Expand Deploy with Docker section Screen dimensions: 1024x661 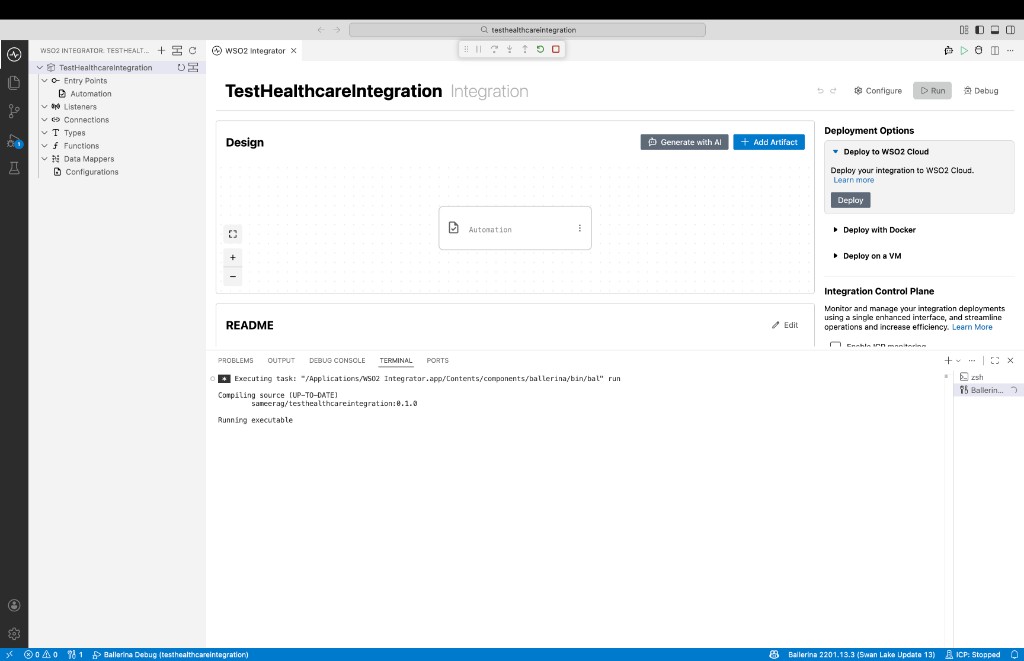tap(835, 230)
